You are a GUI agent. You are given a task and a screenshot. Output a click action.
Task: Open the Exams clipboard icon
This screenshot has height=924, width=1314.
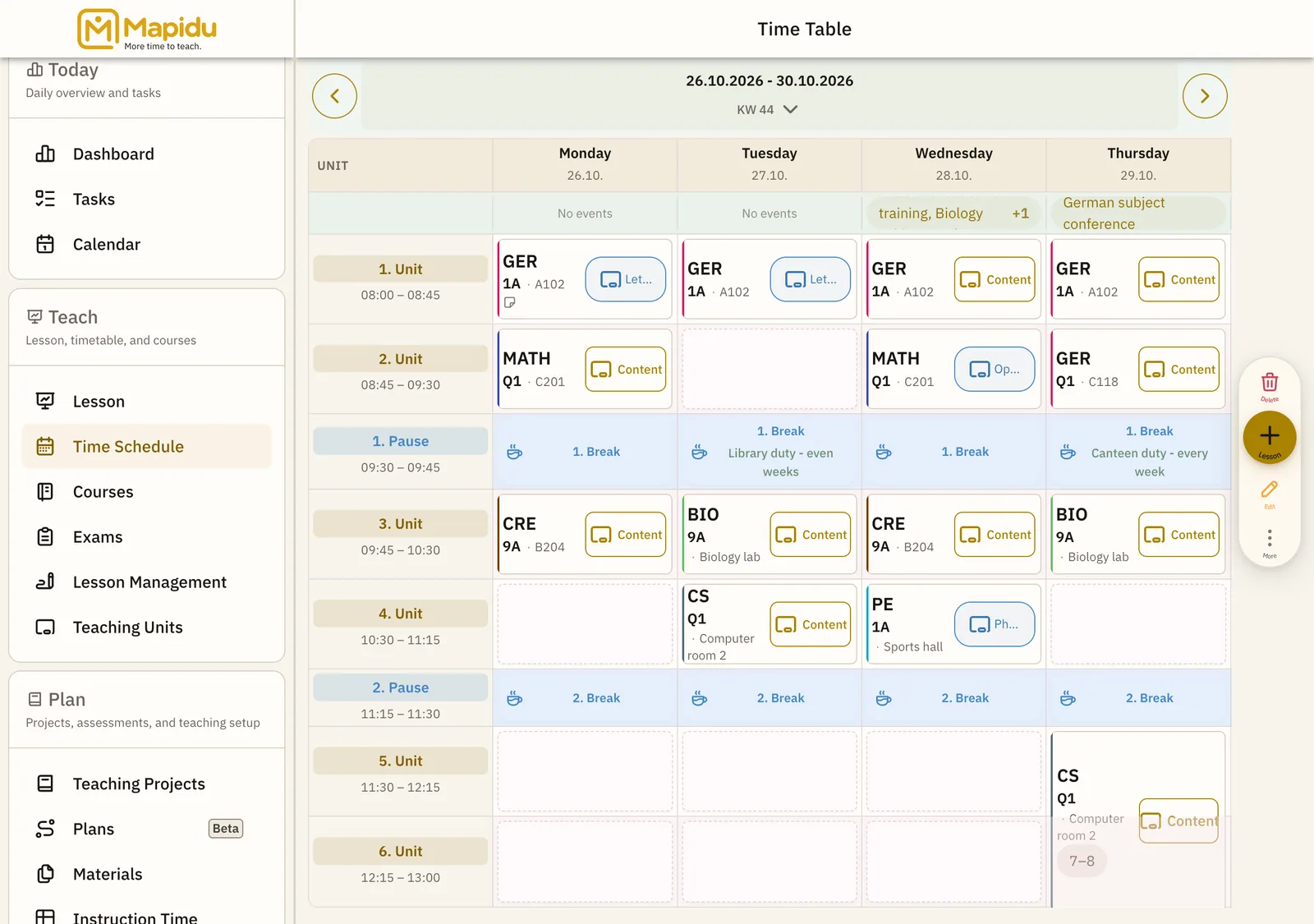pos(45,536)
